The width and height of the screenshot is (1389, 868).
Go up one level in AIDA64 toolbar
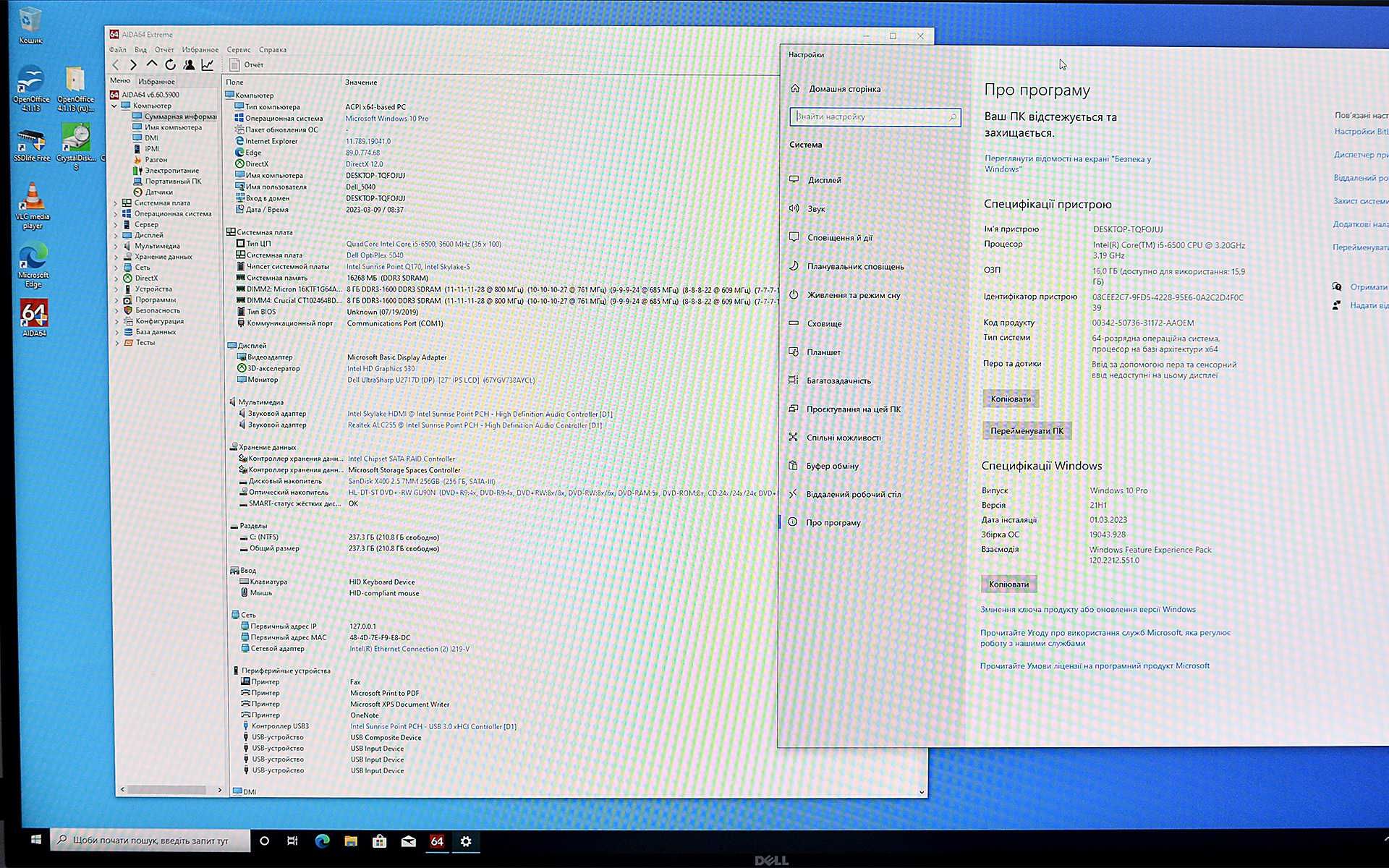click(x=152, y=65)
